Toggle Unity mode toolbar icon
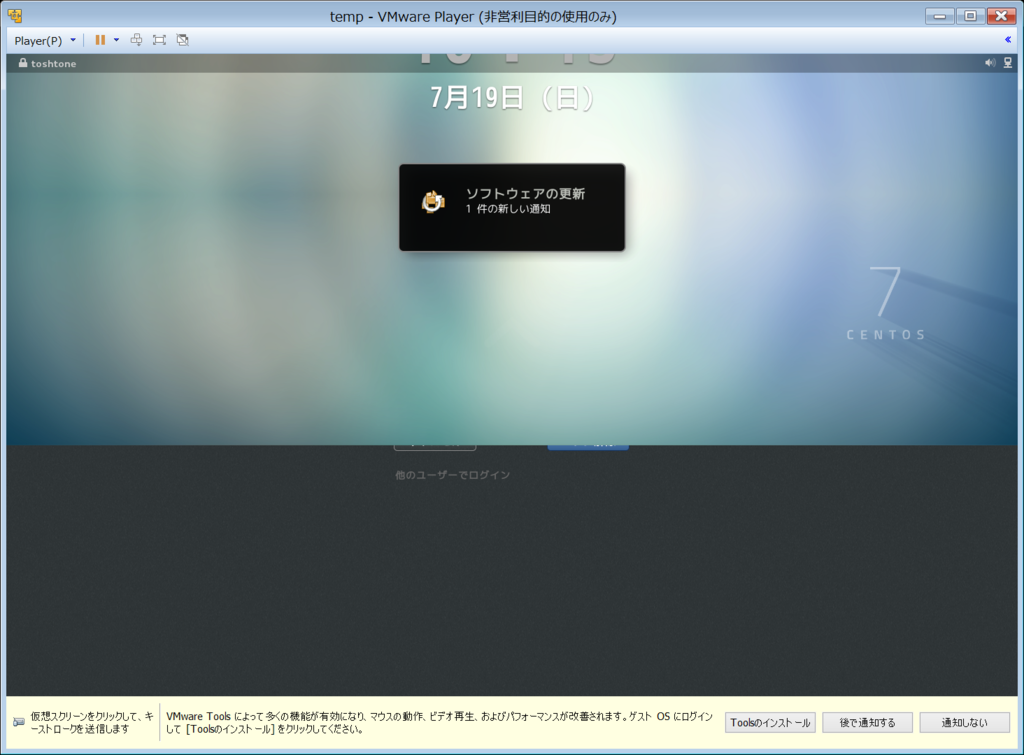This screenshot has height=755, width=1024. [x=183, y=40]
